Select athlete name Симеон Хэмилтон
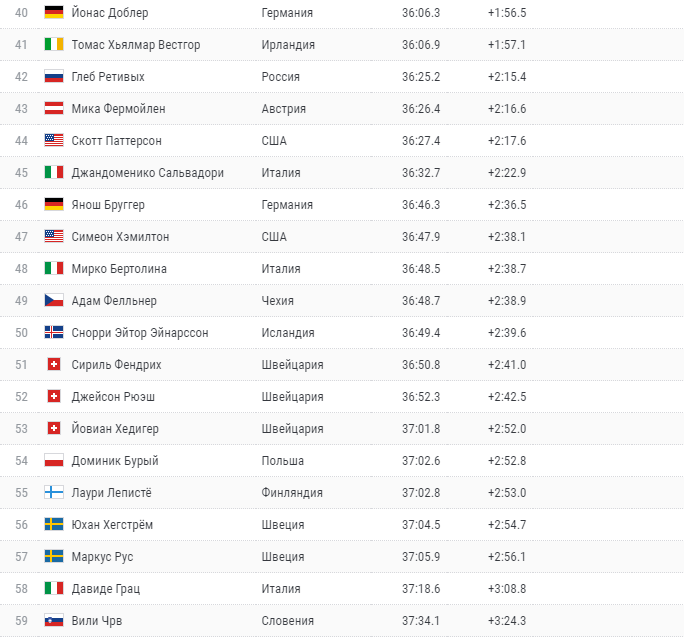Screen dimensions: 684x641 [x=120, y=237]
